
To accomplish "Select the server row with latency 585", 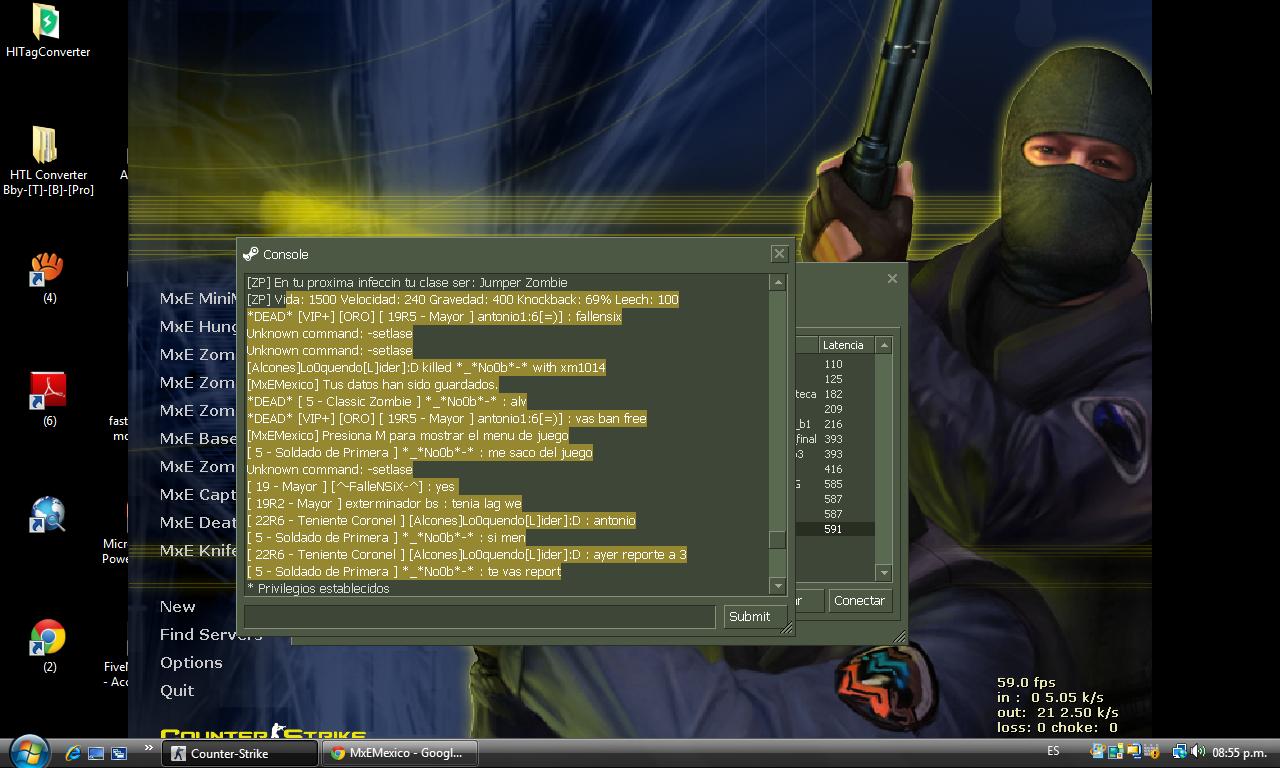I will tap(835, 484).
